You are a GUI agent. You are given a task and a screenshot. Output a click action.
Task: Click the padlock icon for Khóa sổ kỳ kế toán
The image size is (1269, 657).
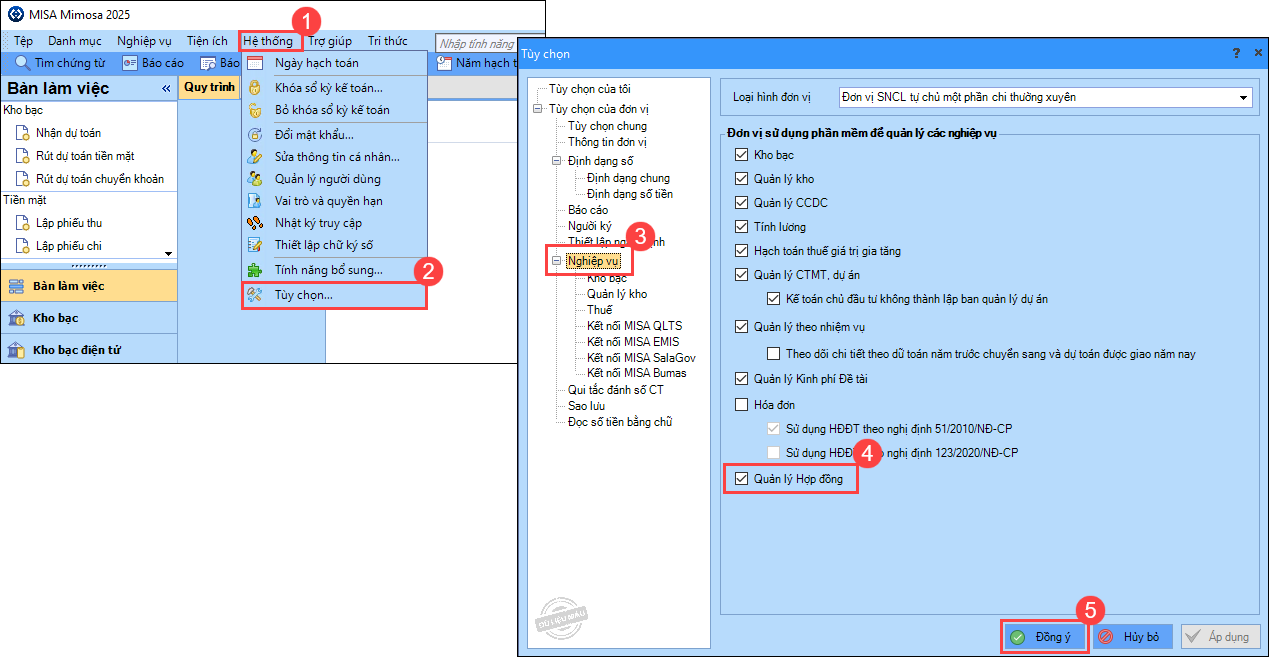[x=255, y=87]
